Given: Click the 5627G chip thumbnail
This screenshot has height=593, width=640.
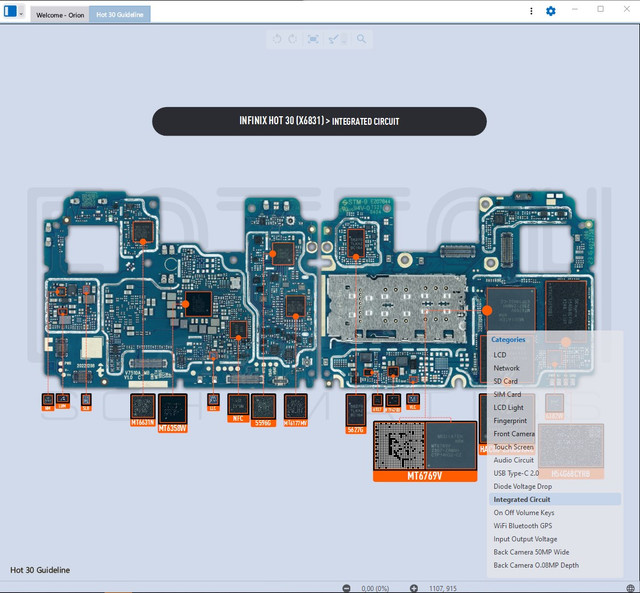Looking at the screenshot, I should coord(356,413).
